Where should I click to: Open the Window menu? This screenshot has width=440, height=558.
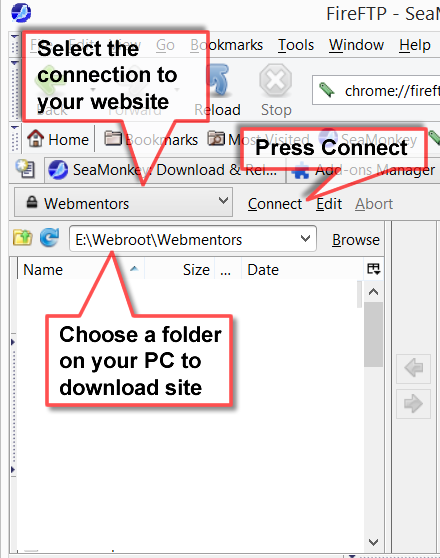pos(356,45)
